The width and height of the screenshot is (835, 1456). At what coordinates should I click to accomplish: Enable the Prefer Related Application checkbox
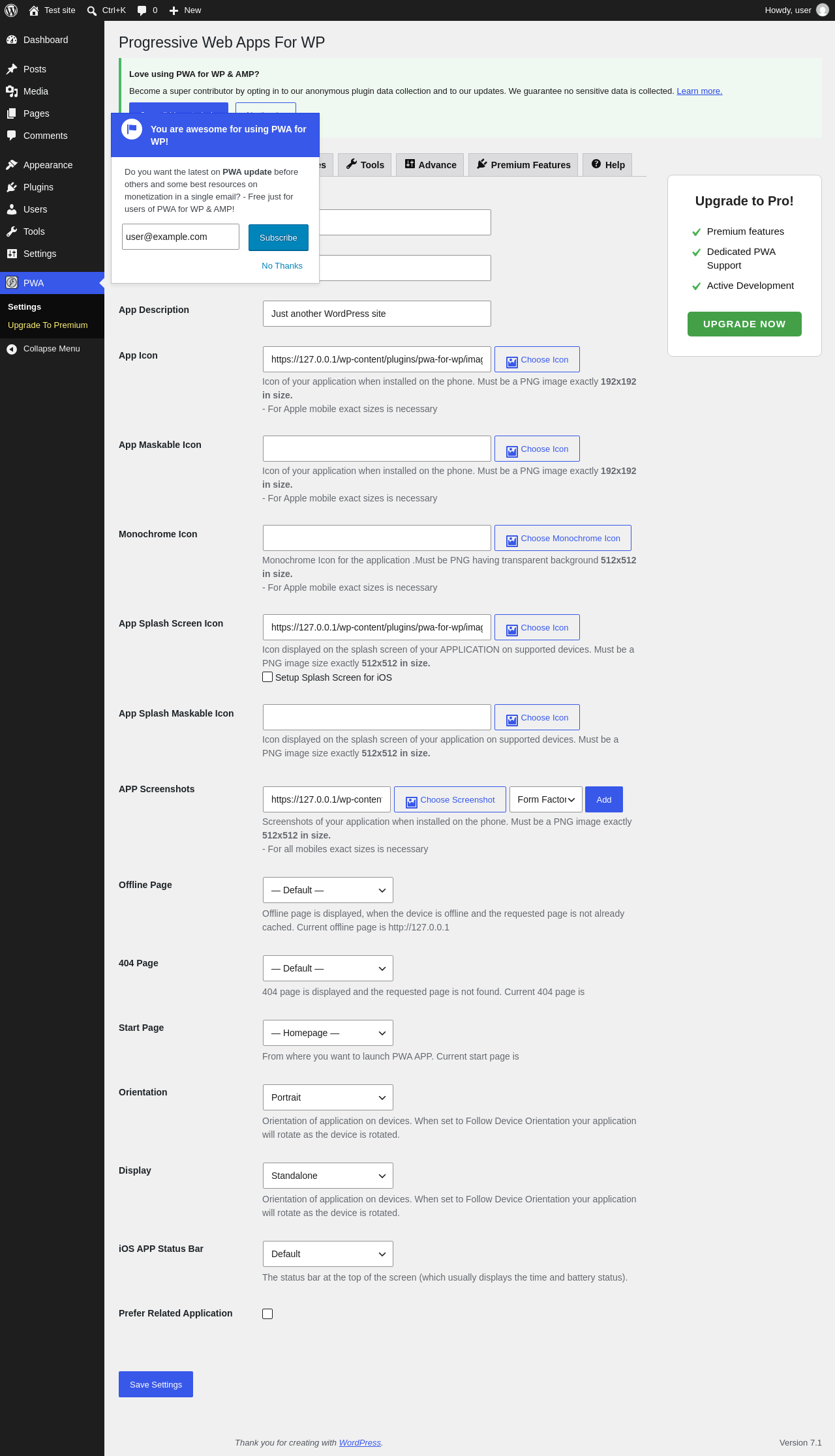point(267,1314)
